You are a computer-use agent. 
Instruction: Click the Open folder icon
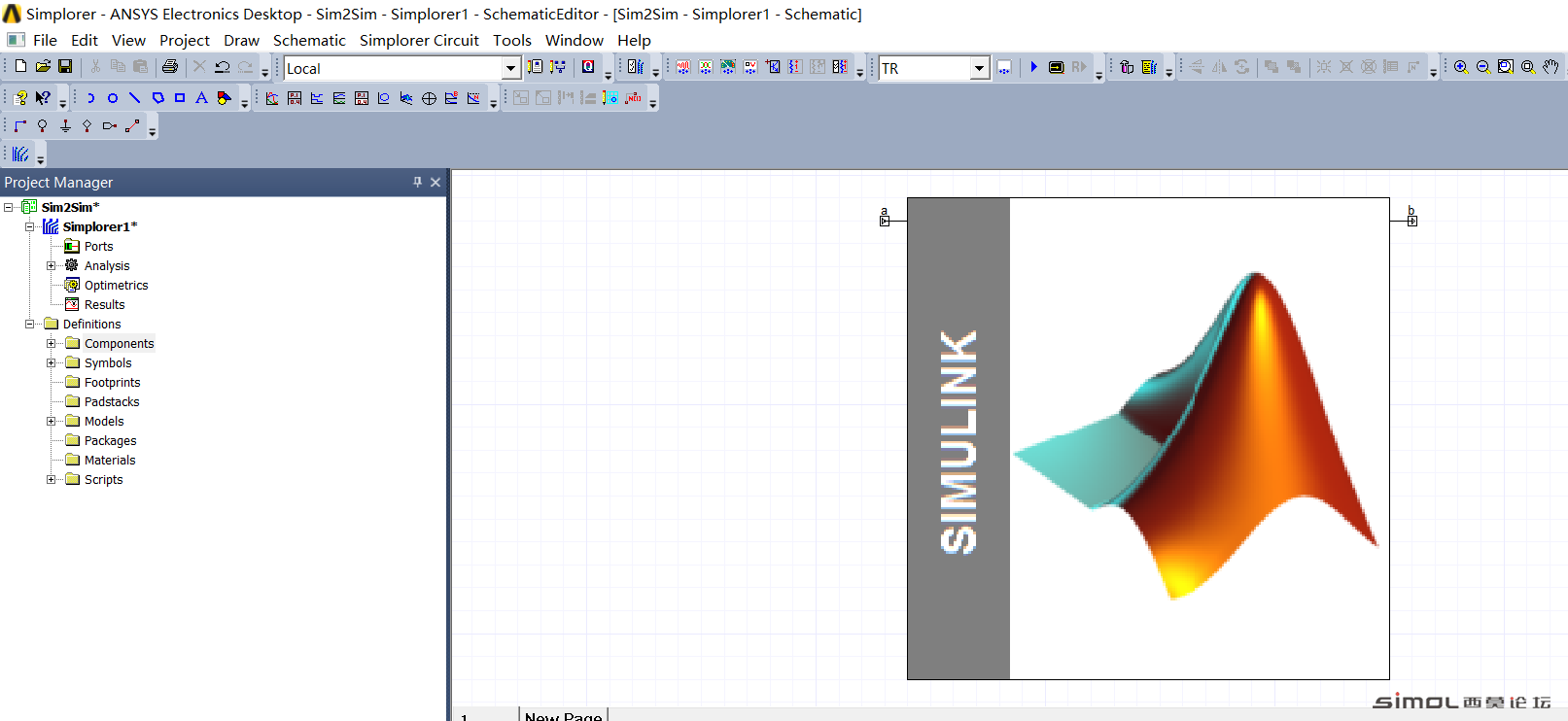(43, 66)
